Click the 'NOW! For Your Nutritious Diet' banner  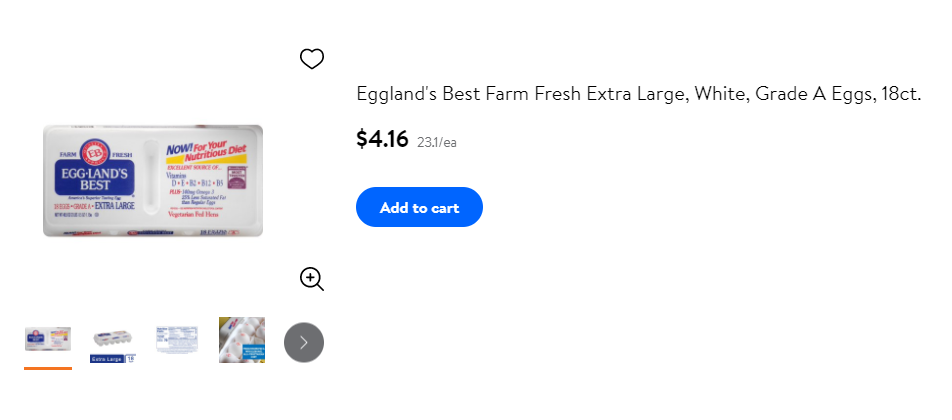[206, 154]
